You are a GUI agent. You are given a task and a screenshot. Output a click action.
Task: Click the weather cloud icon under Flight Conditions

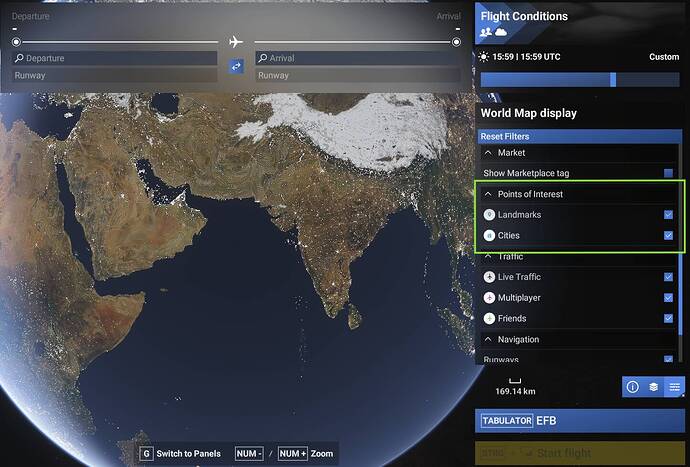point(501,32)
